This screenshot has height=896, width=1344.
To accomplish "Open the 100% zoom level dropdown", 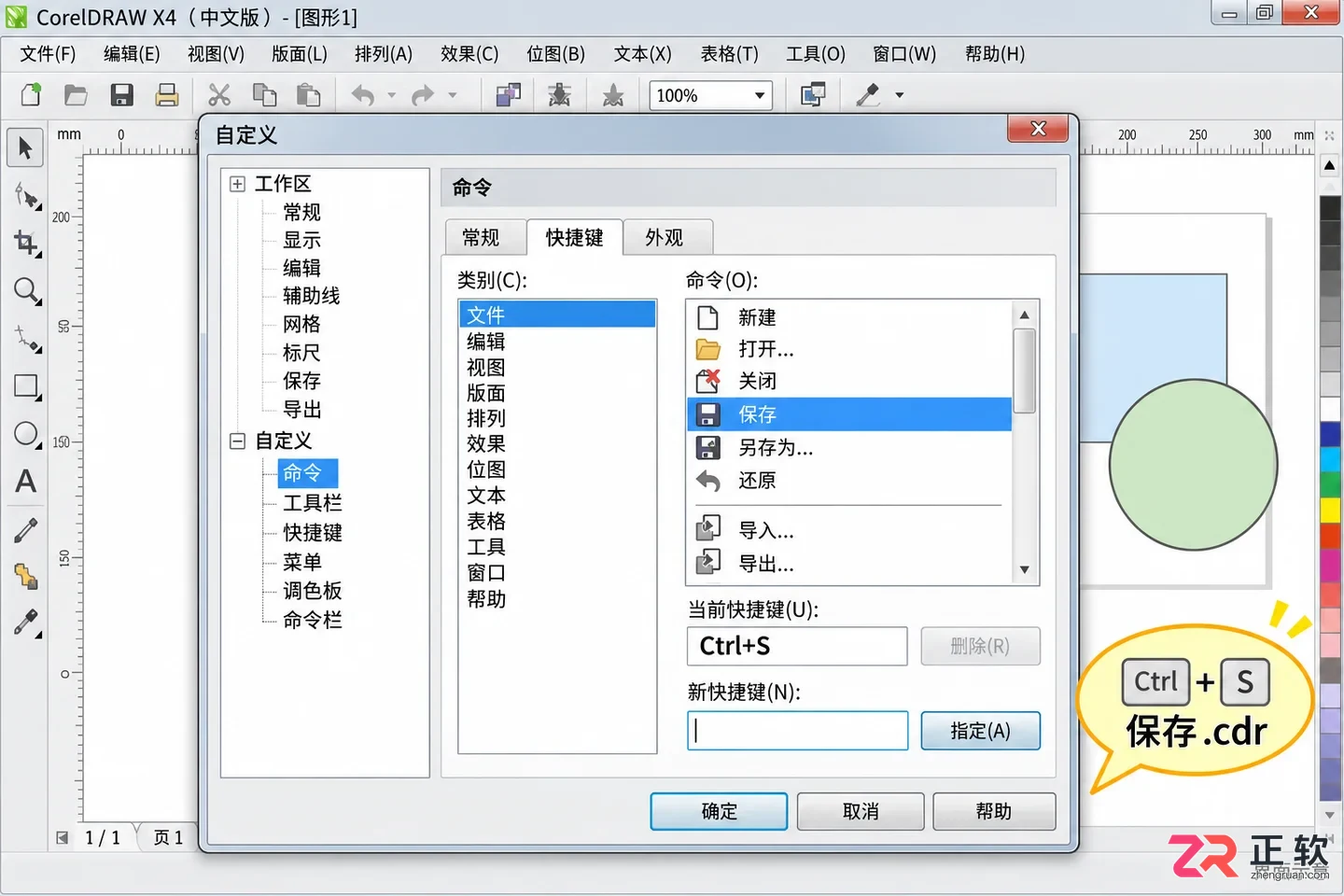I will (760, 95).
